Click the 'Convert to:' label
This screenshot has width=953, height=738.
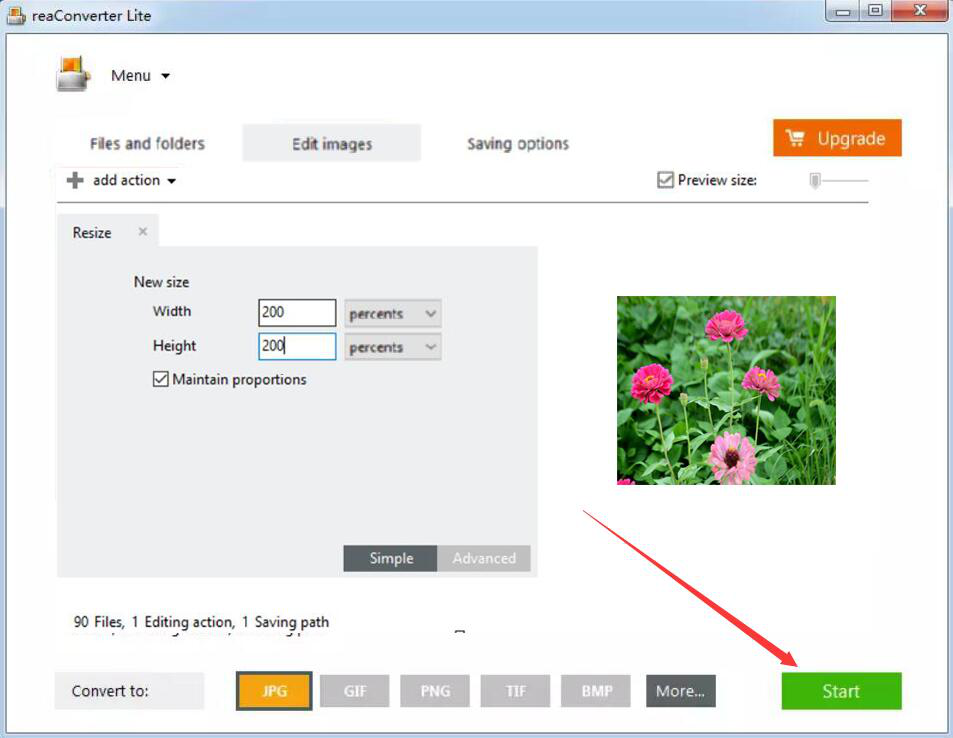(x=110, y=691)
